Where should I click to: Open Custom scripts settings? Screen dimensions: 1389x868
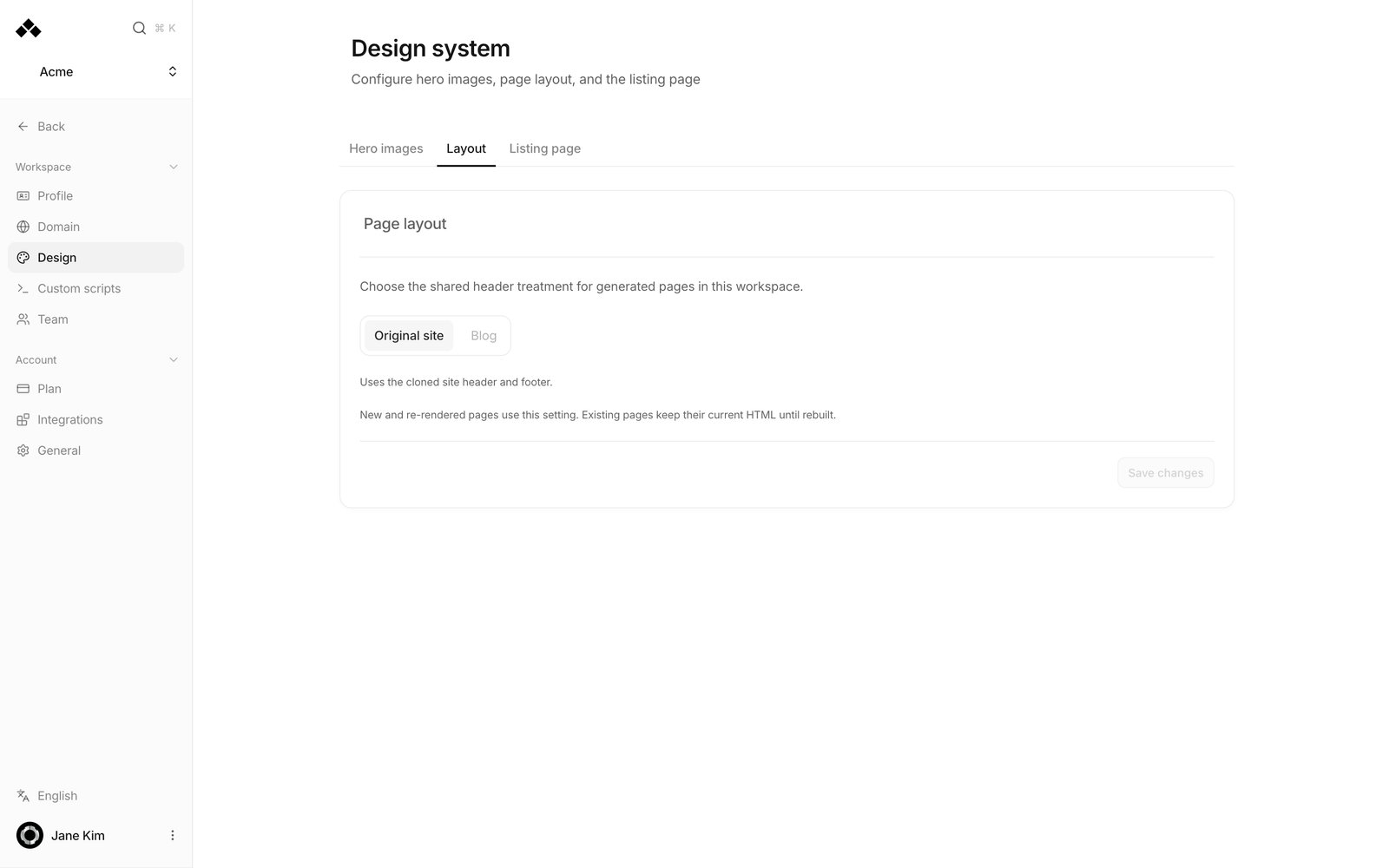(x=95, y=288)
